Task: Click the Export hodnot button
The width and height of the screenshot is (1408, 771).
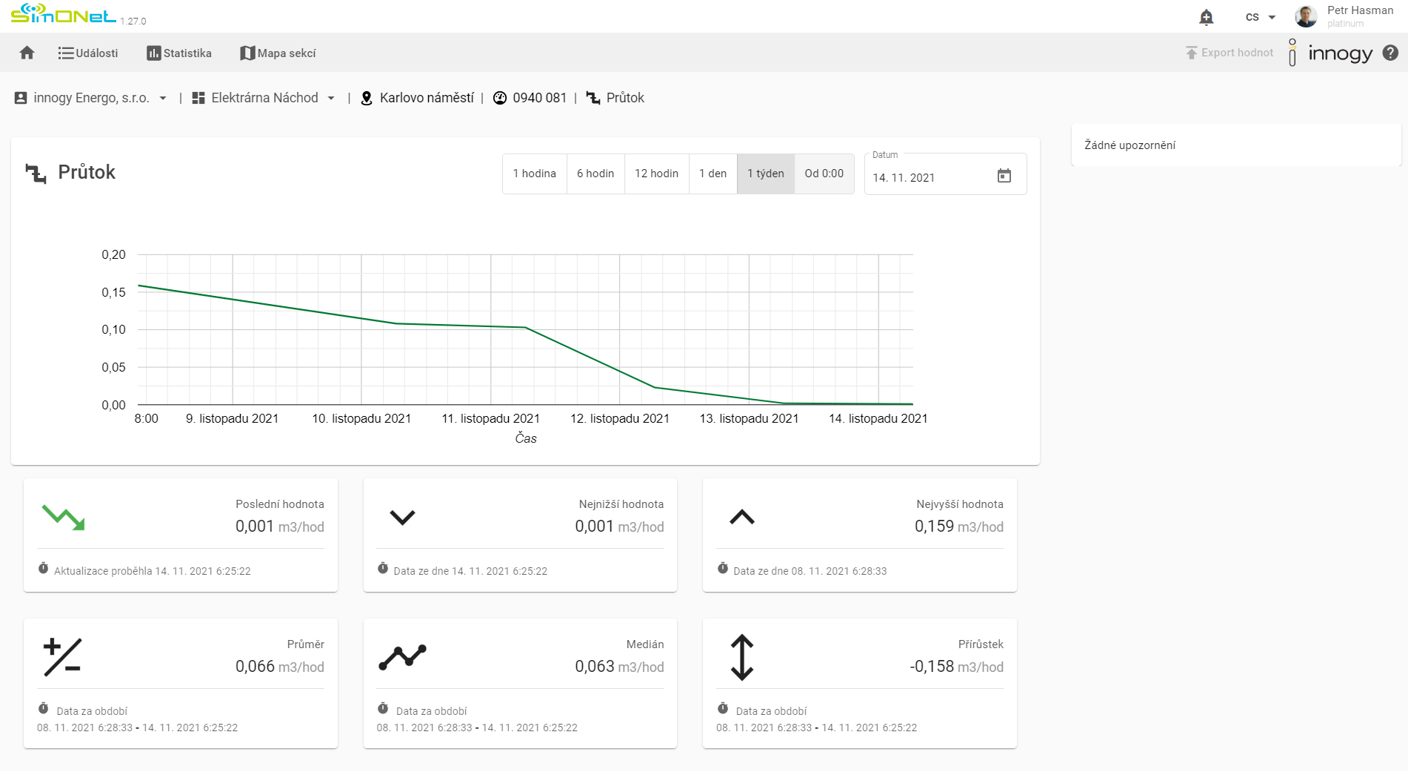Action: (1229, 53)
